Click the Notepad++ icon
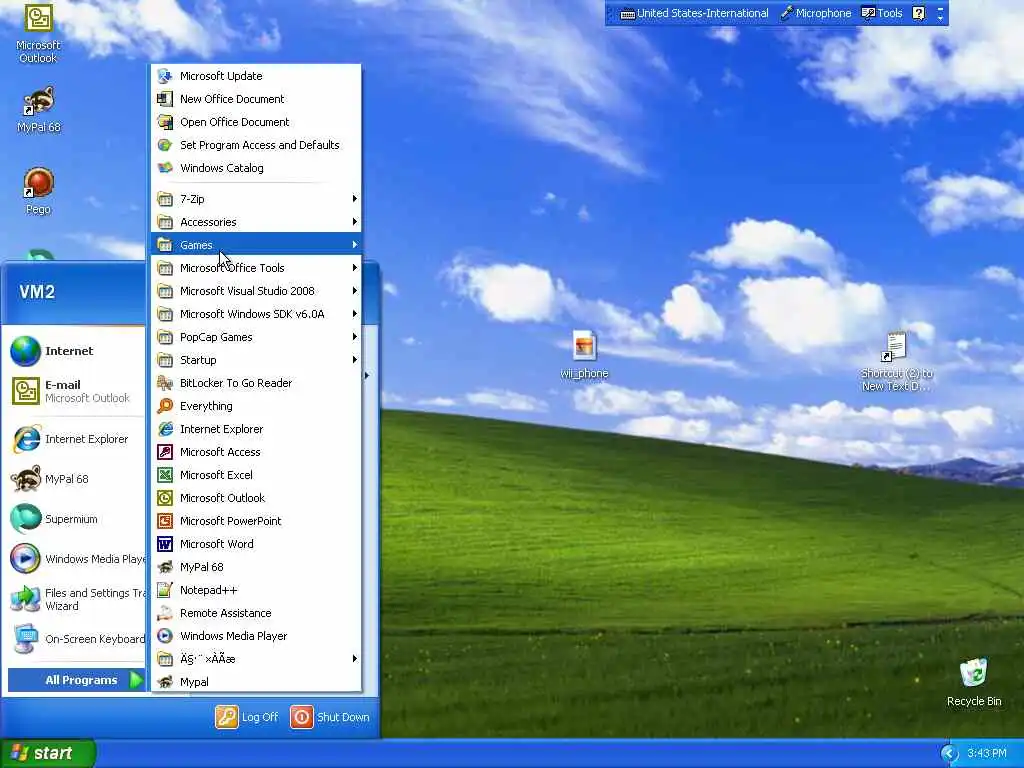 [165, 590]
